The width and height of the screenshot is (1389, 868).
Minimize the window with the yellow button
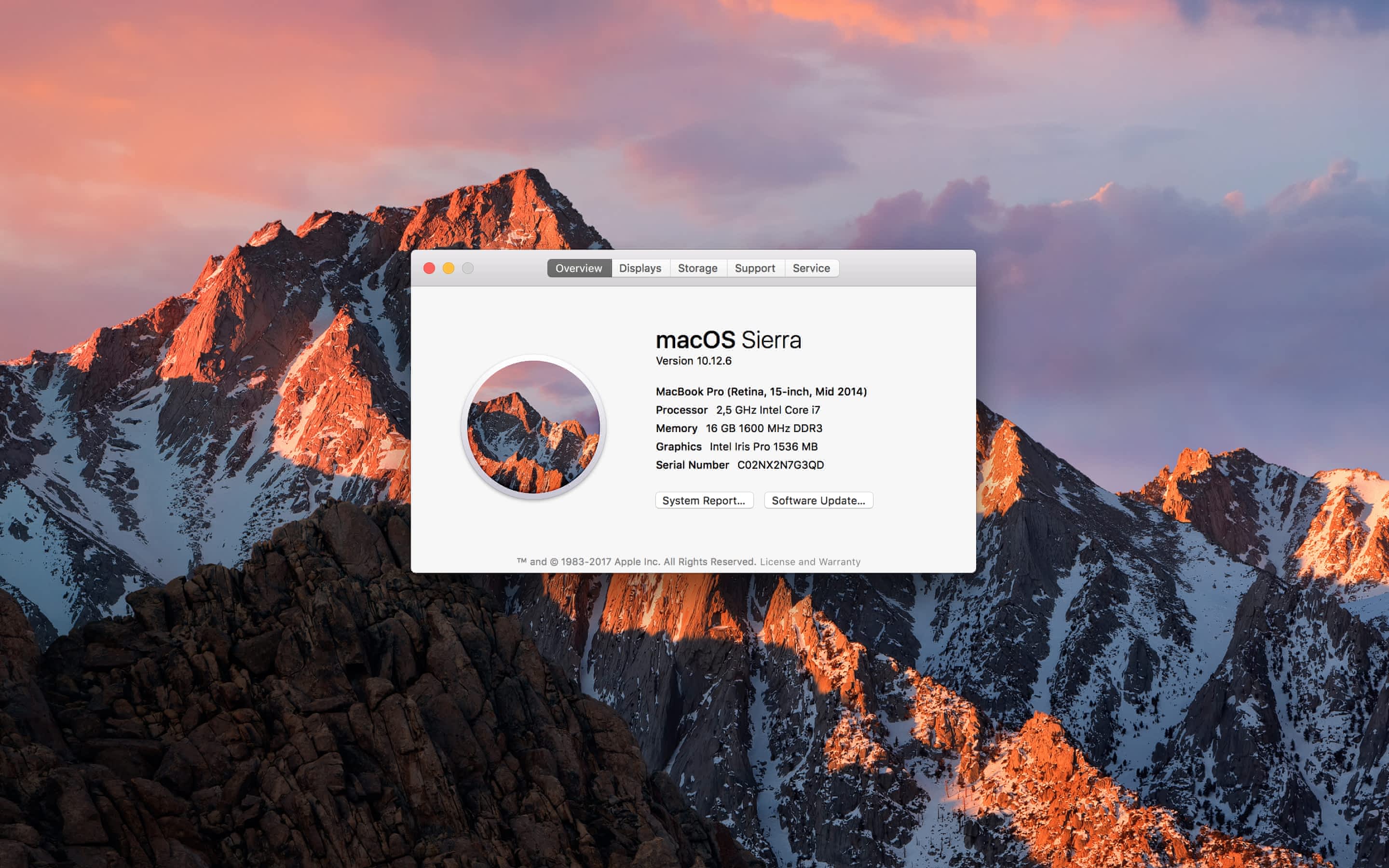pyautogui.click(x=449, y=268)
